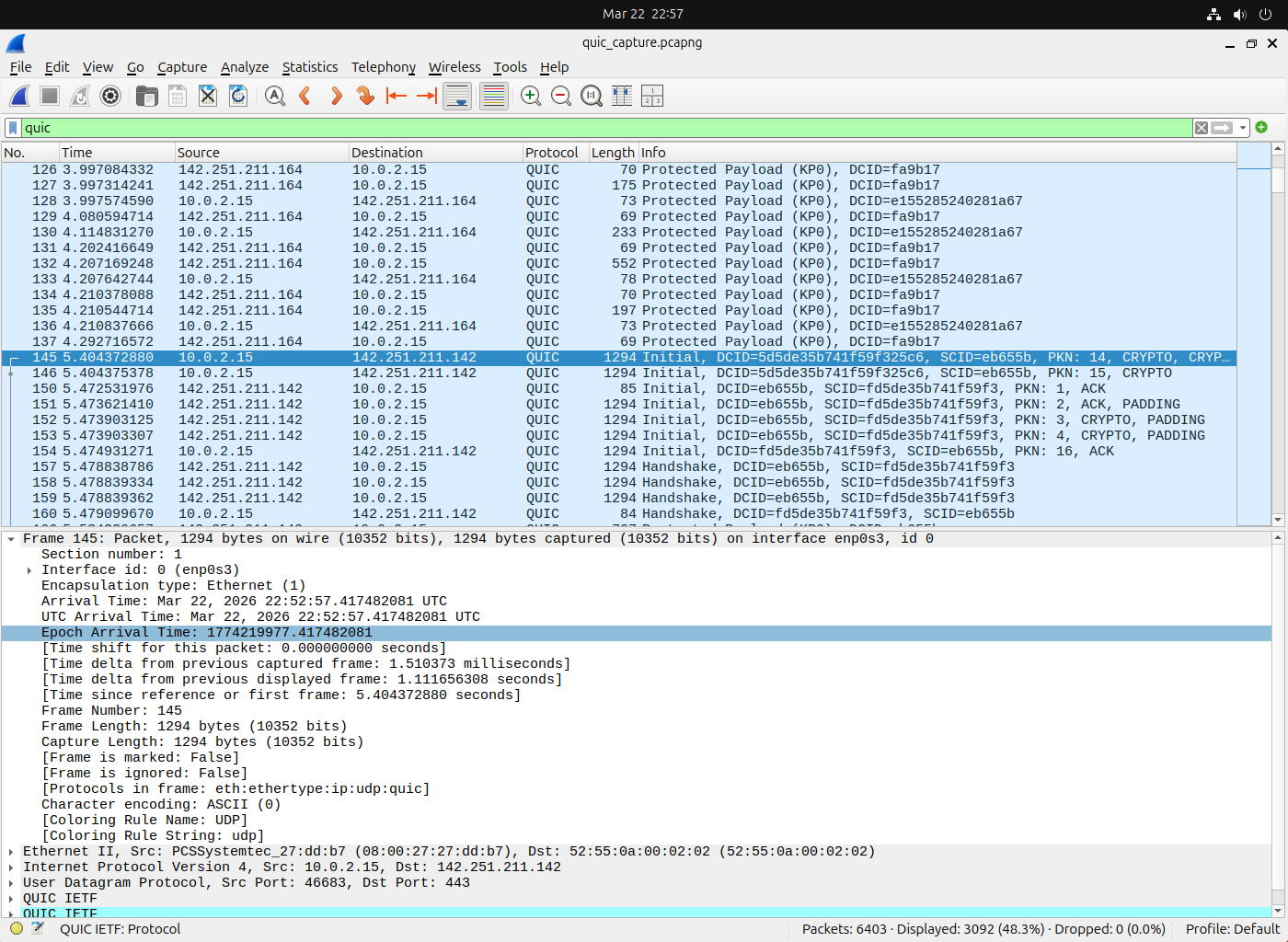Open the Telephony menu
This screenshot has height=942, width=1288.
[384, 67]
